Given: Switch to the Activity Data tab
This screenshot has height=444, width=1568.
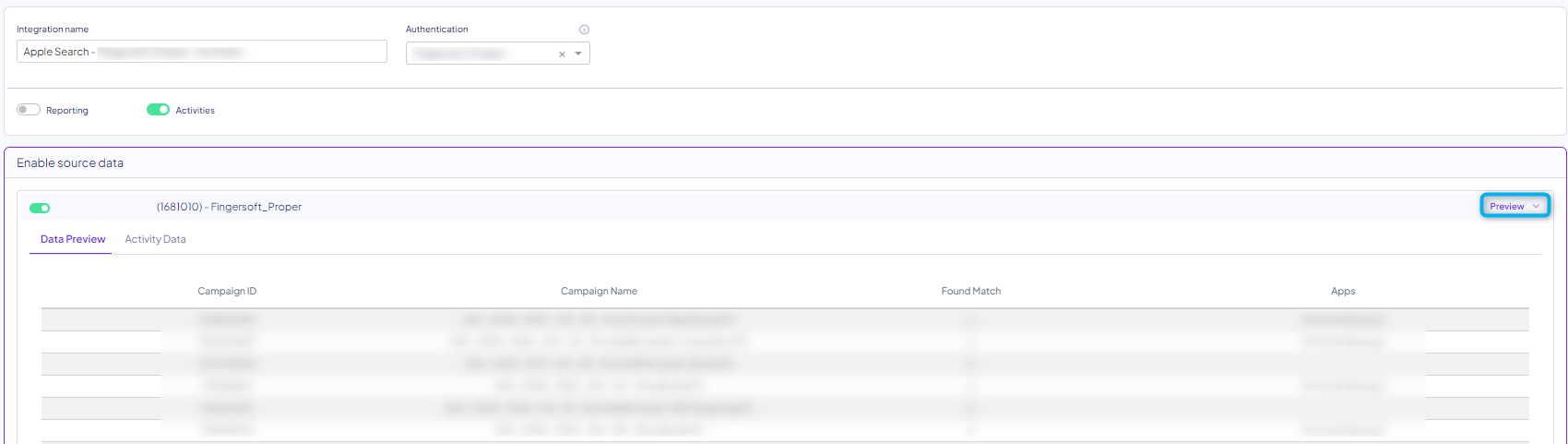Looking at the screenshot, I should [155, 239].
